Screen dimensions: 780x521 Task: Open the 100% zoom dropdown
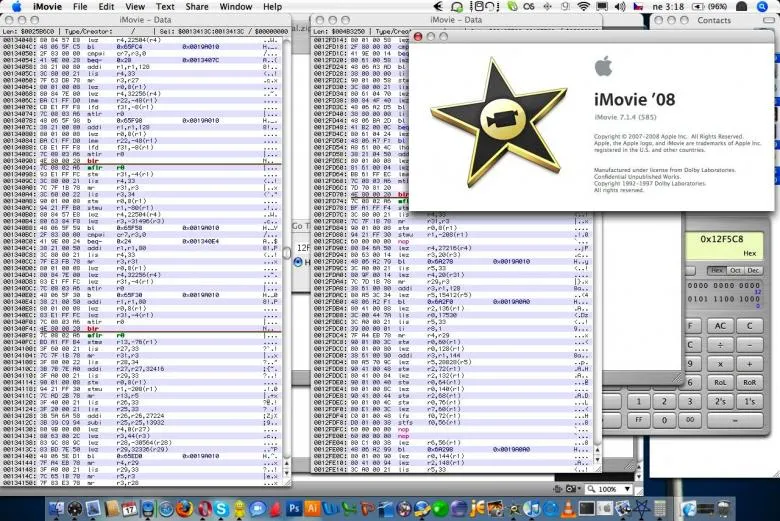click(x=609, y=489)
